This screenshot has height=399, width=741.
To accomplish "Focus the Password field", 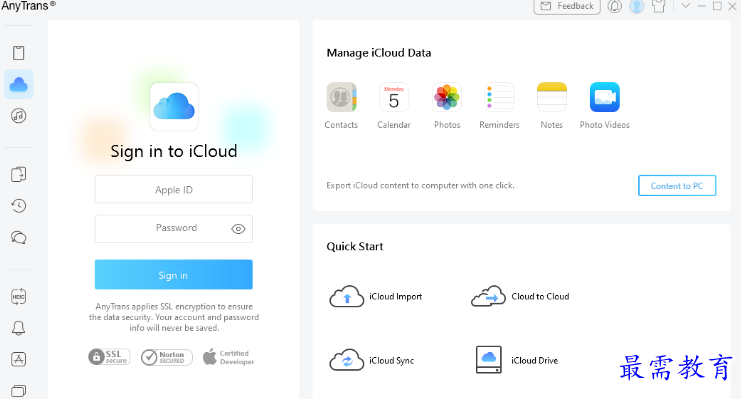I will tap(173, 228).
